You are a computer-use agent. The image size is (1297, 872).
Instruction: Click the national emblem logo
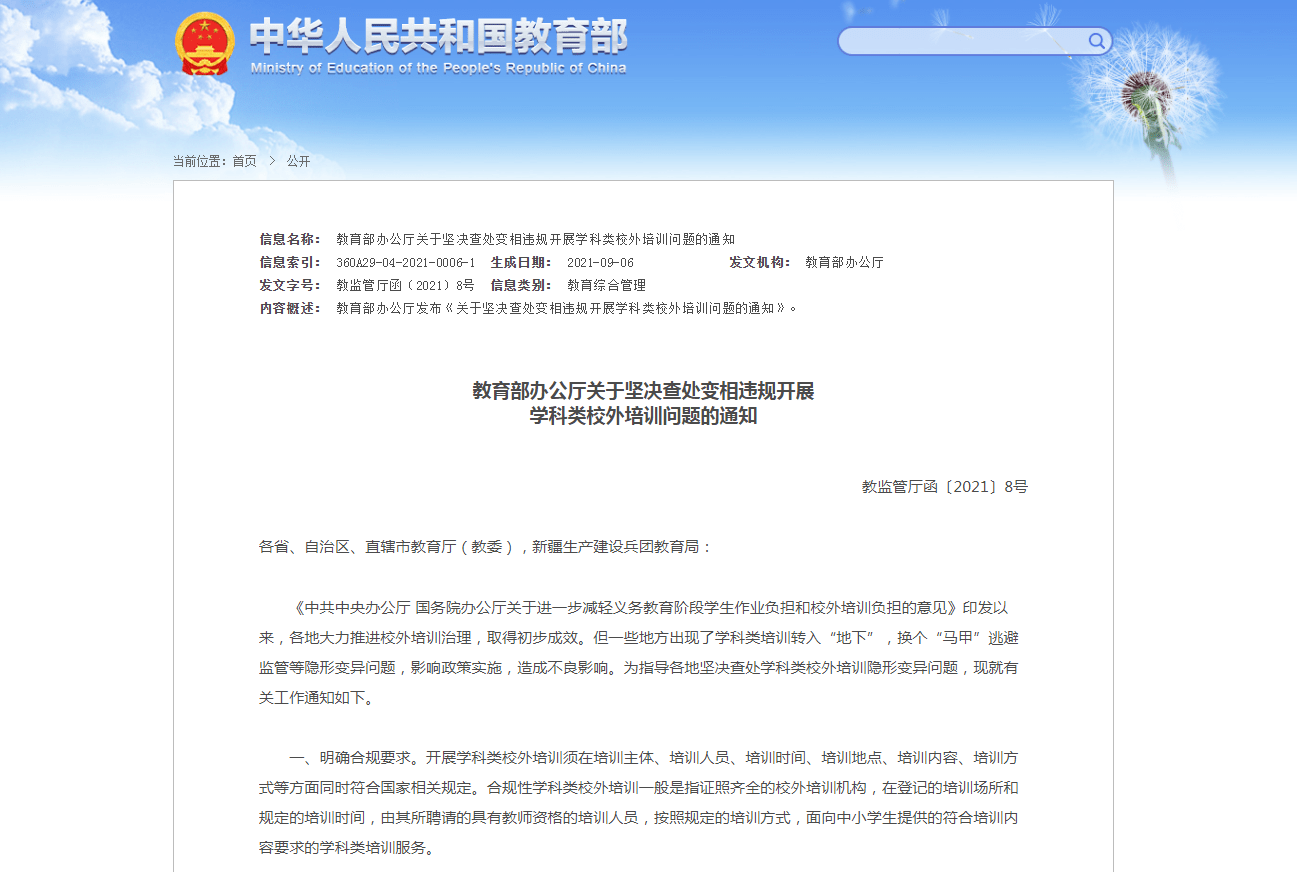coord(205,44)
